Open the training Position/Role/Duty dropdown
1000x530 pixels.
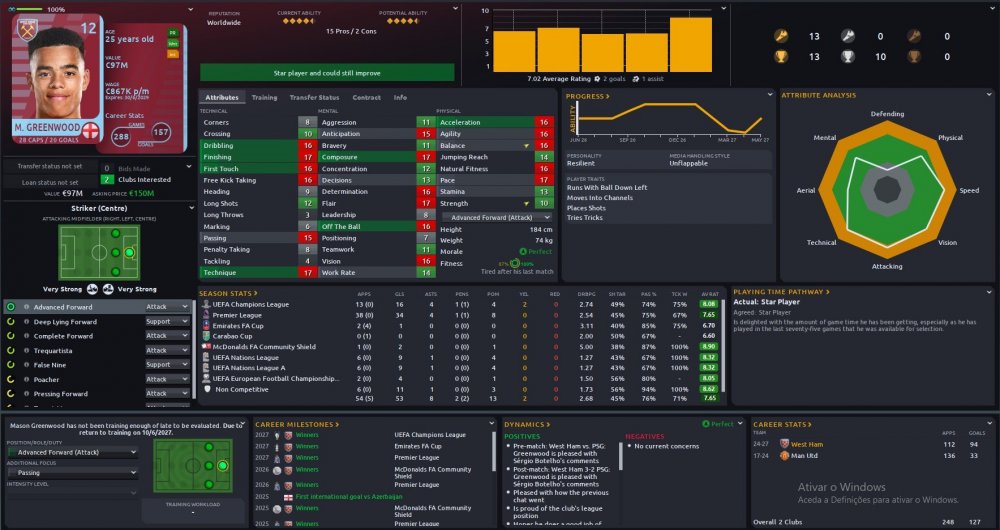pyautogui.click(x=72, y=452)
